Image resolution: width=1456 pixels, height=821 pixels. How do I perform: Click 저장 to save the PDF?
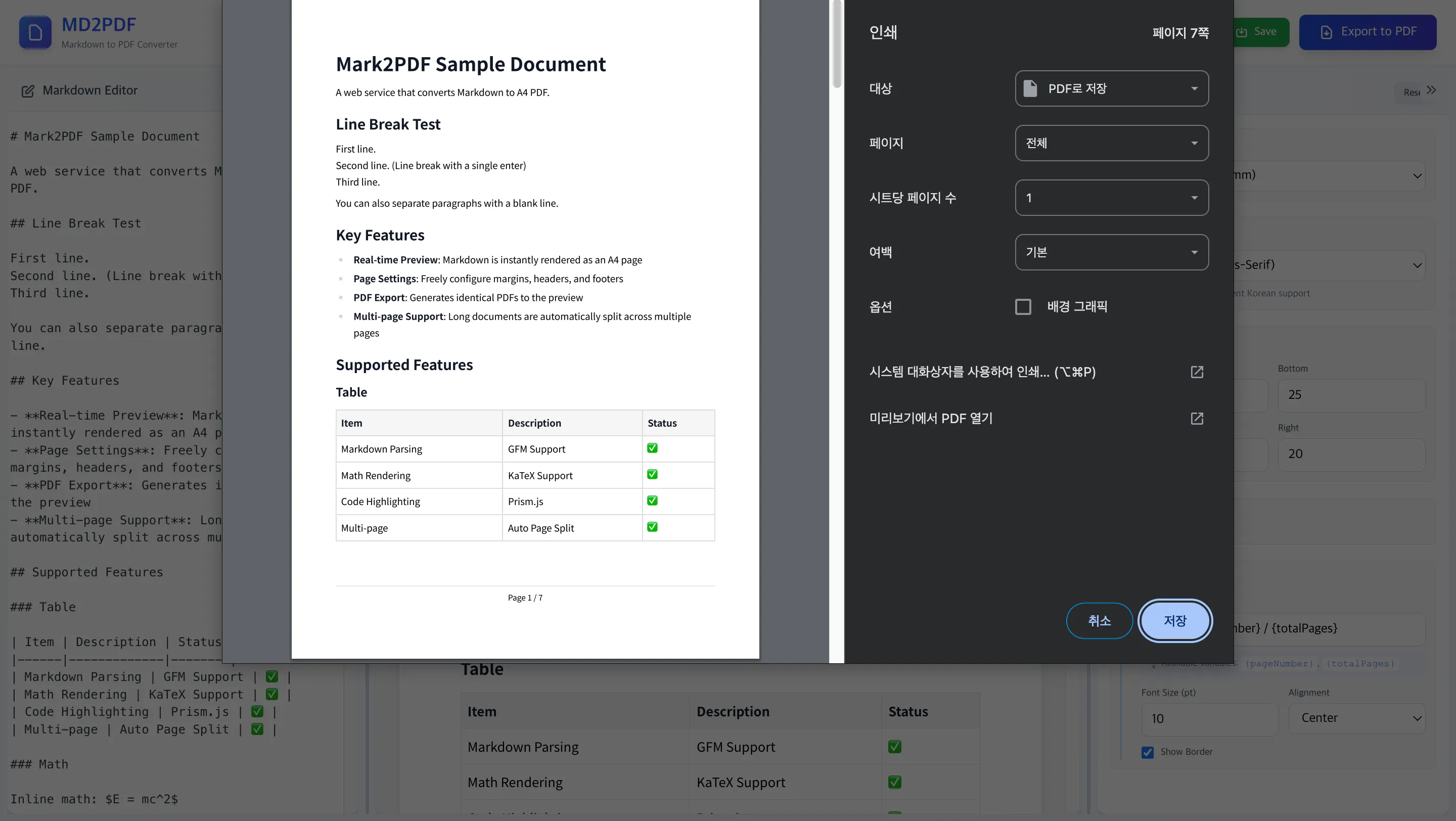(x=1175, y=620)
